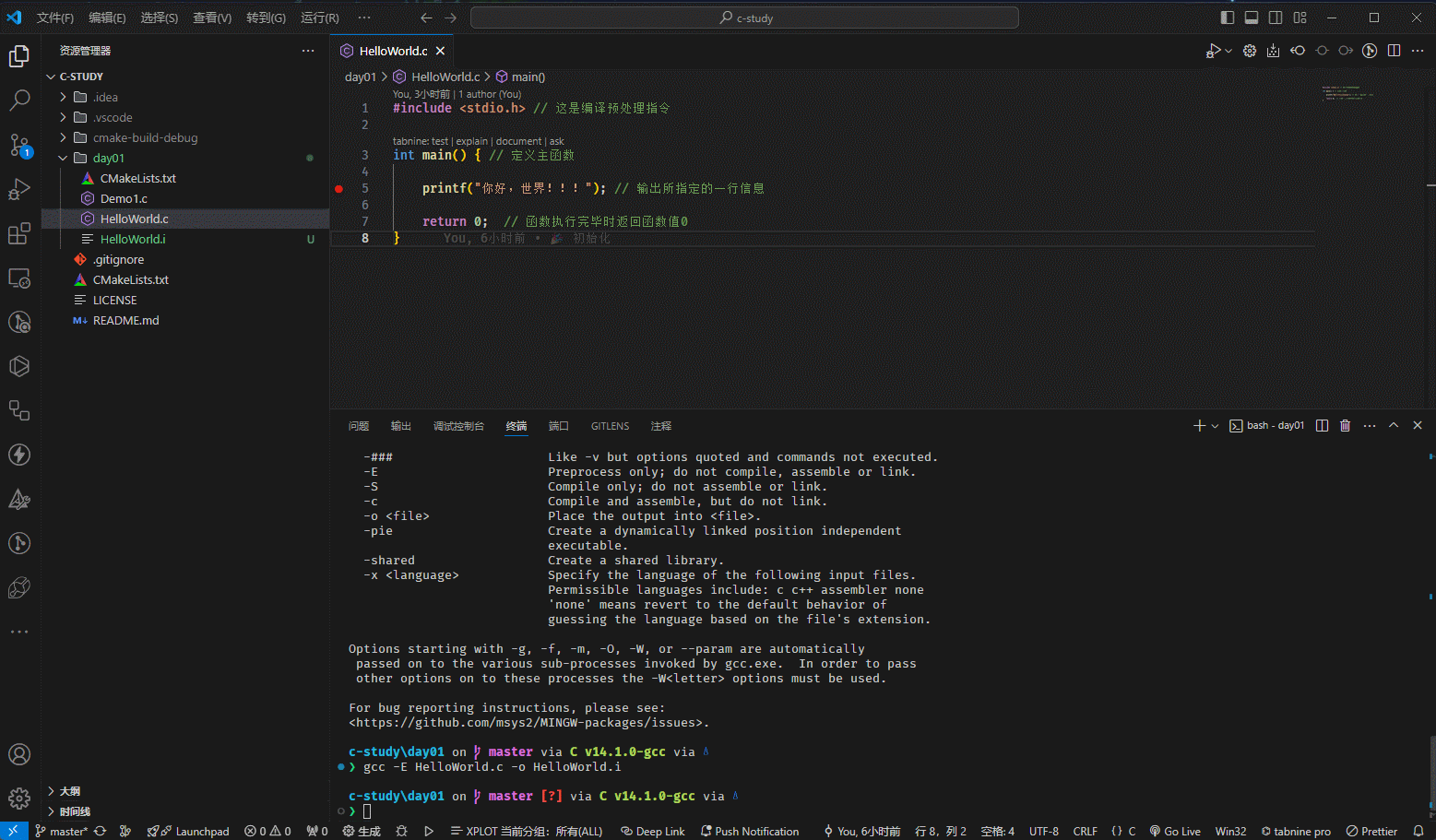
Task: Open the 文件(F) menu
Action: [54, 18]
